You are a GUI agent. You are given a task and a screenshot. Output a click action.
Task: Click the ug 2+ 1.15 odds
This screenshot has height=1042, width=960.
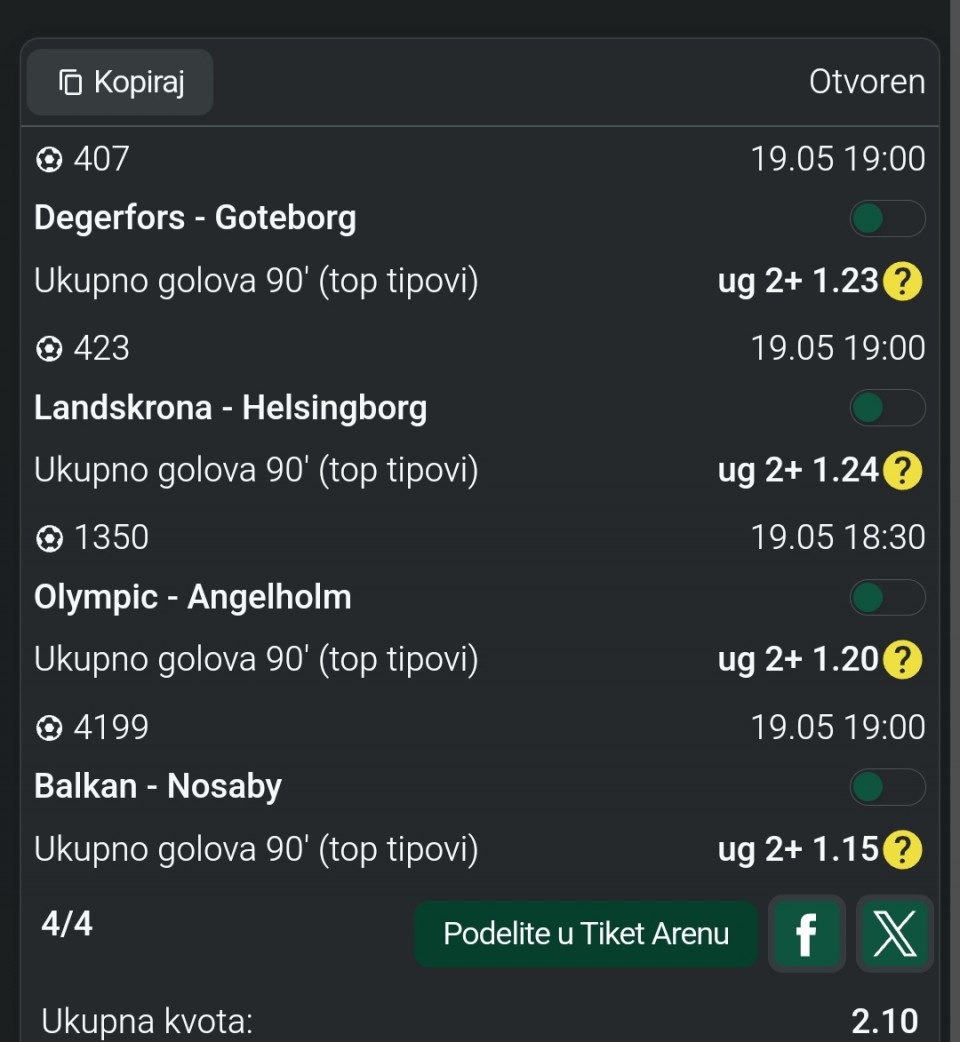pos(798,849)
